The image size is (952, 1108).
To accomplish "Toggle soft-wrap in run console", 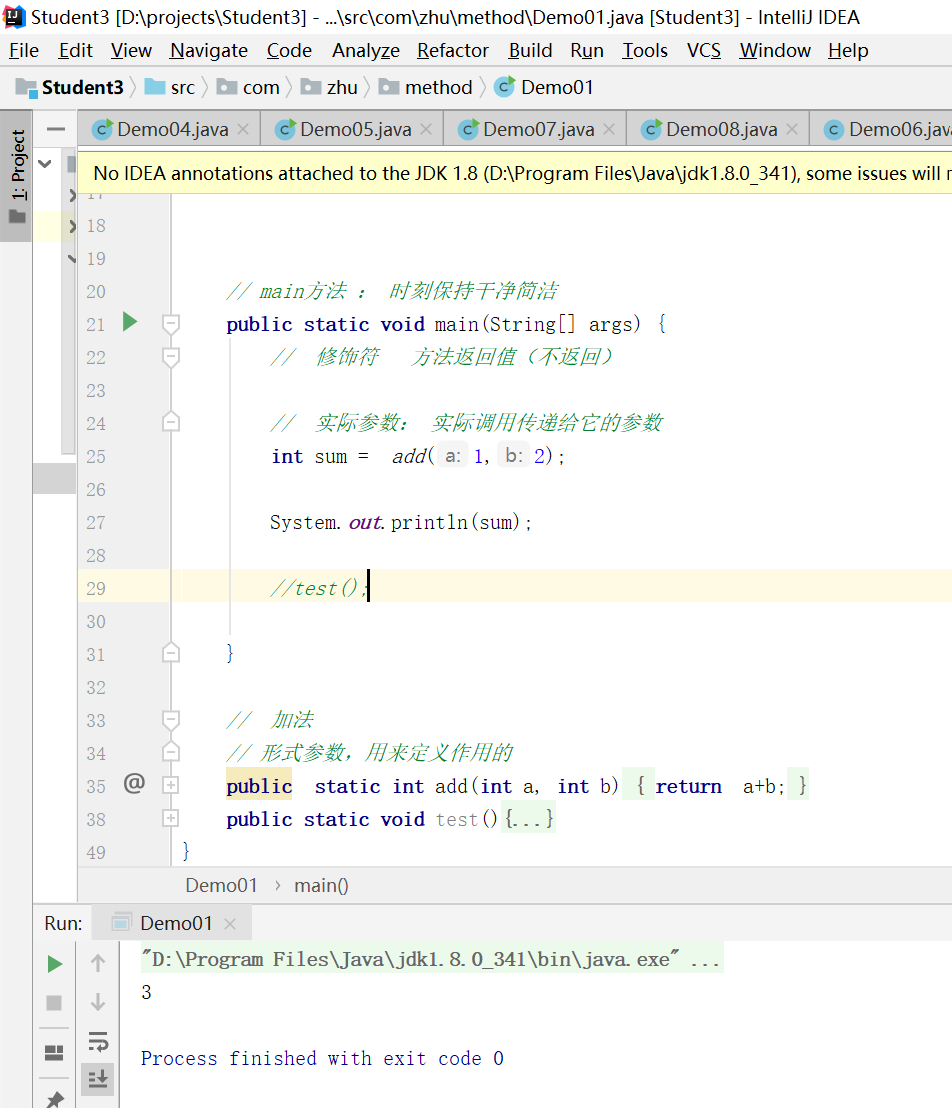I will click(98, 1041).
